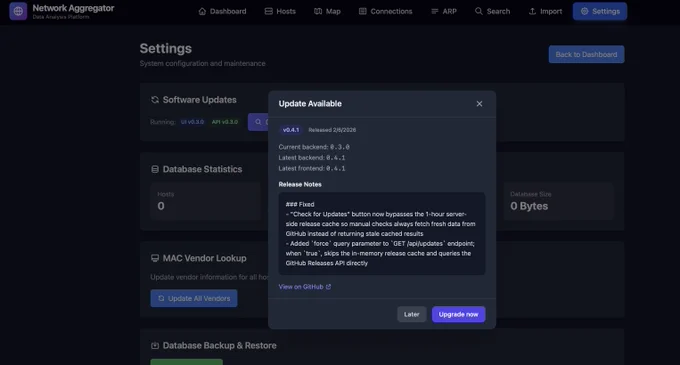Click the Map icon in navbar

pyautogui.click(x=318, y=11)
